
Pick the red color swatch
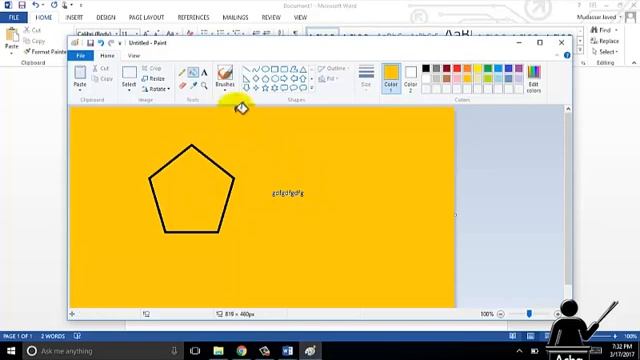(457, 69)
